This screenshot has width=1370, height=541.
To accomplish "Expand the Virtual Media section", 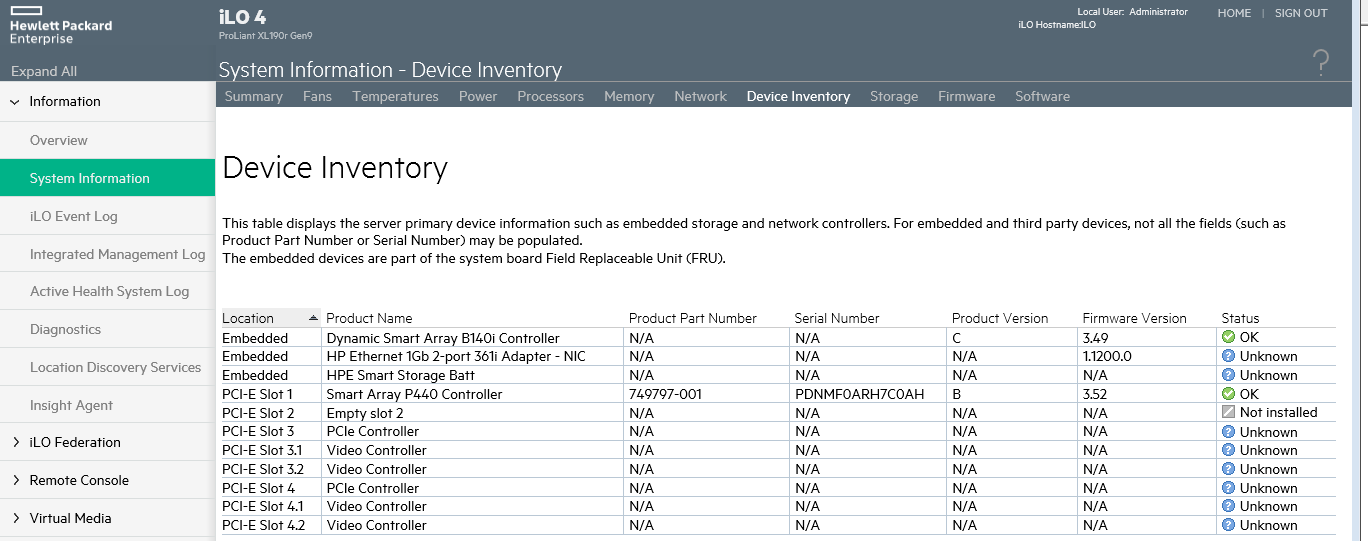I will click(x=15, y=518).
